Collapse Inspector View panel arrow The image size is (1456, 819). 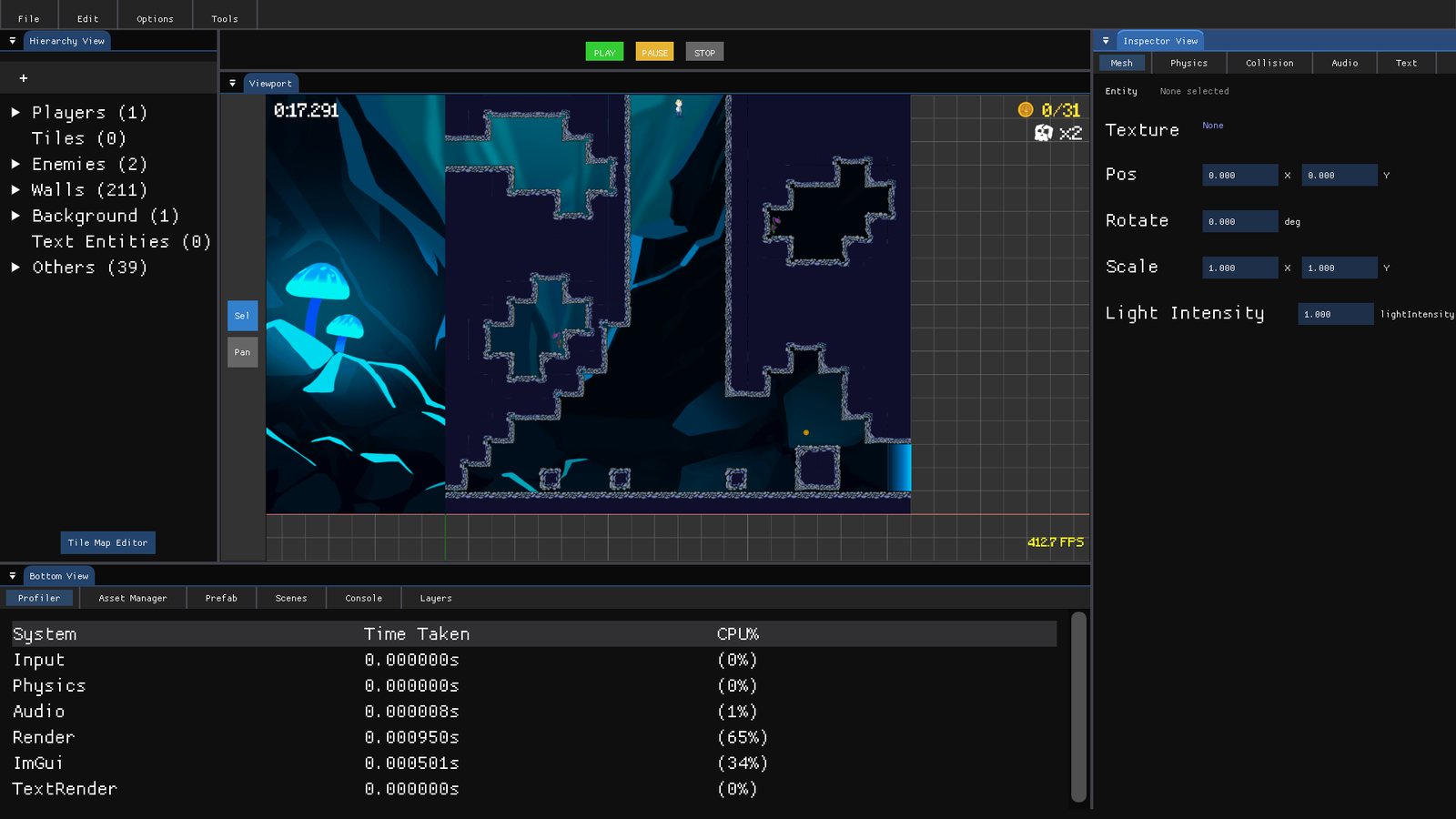1106,41
